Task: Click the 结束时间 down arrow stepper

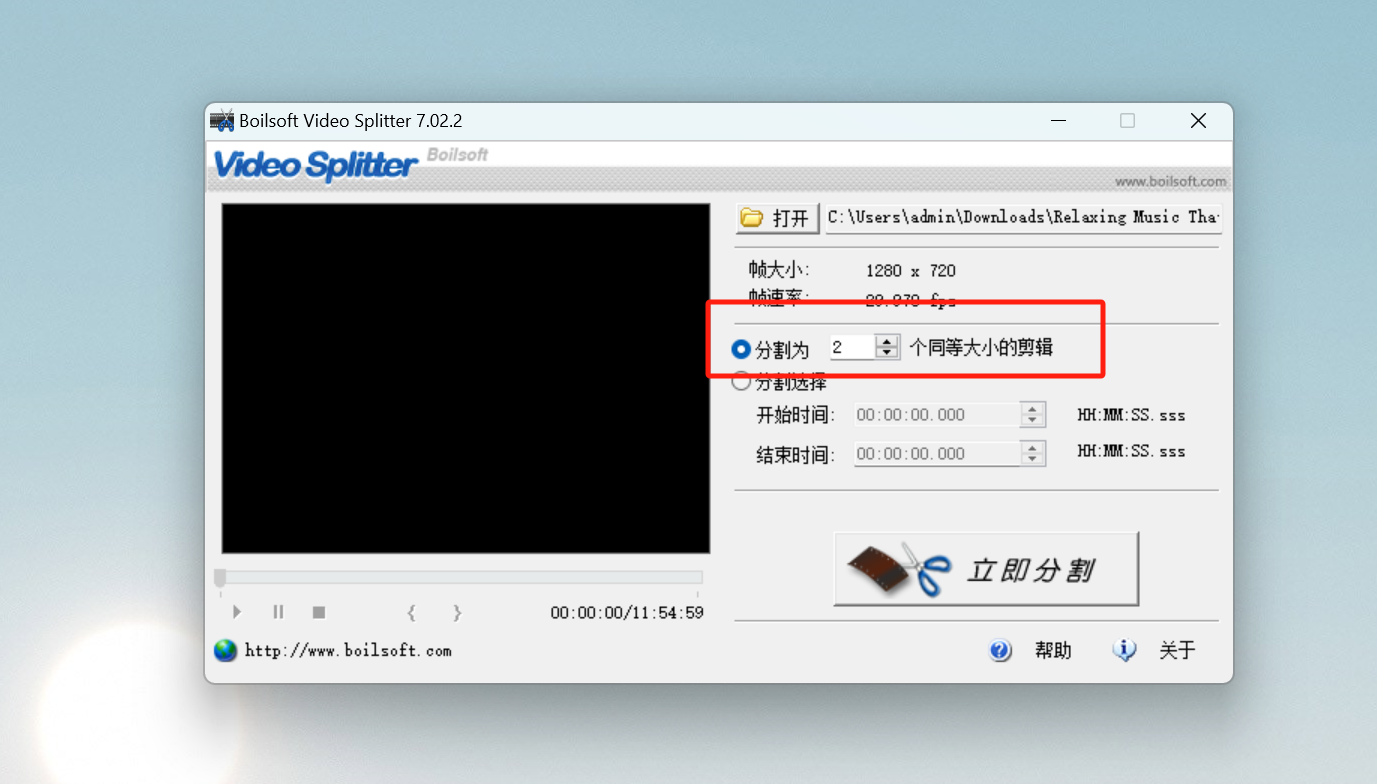Action: pos(1033,459)
